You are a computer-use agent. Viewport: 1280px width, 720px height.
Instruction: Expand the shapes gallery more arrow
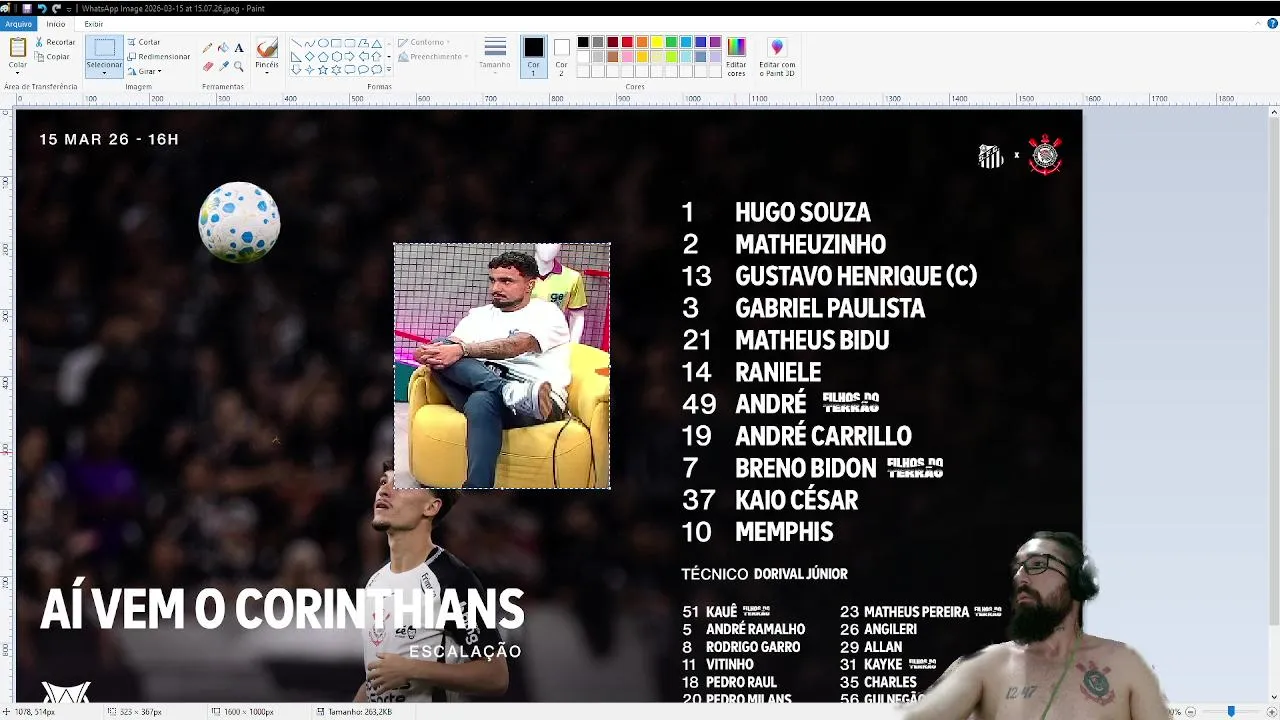(389, 70)
